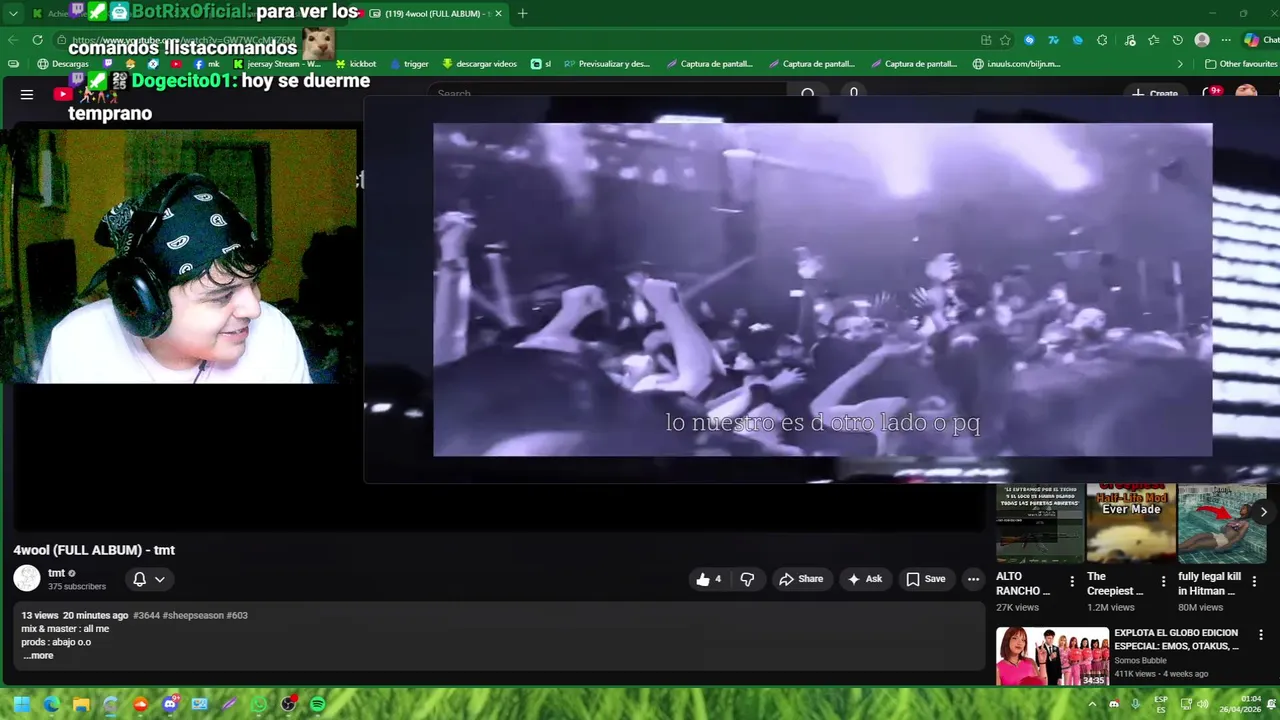Image resolution: width=1280 pixels, height=720 pixels.
Task: Open The Creepiest Half-Life Mod thumbnail
Action: [1131, 524]
